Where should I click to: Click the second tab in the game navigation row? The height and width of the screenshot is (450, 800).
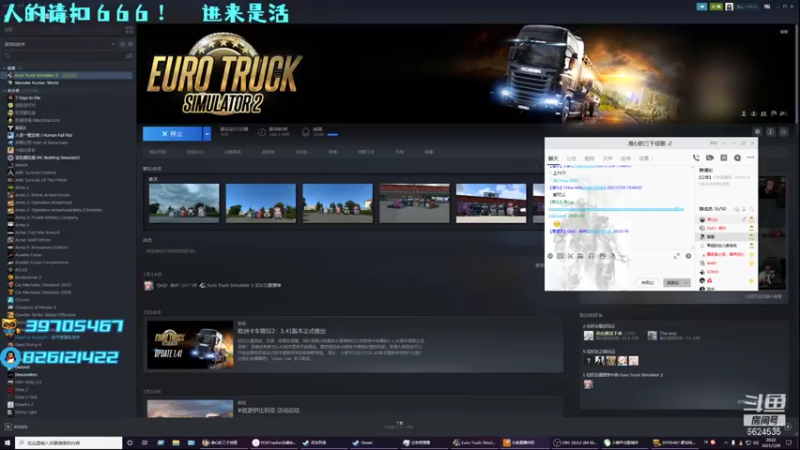click(195, 152)
